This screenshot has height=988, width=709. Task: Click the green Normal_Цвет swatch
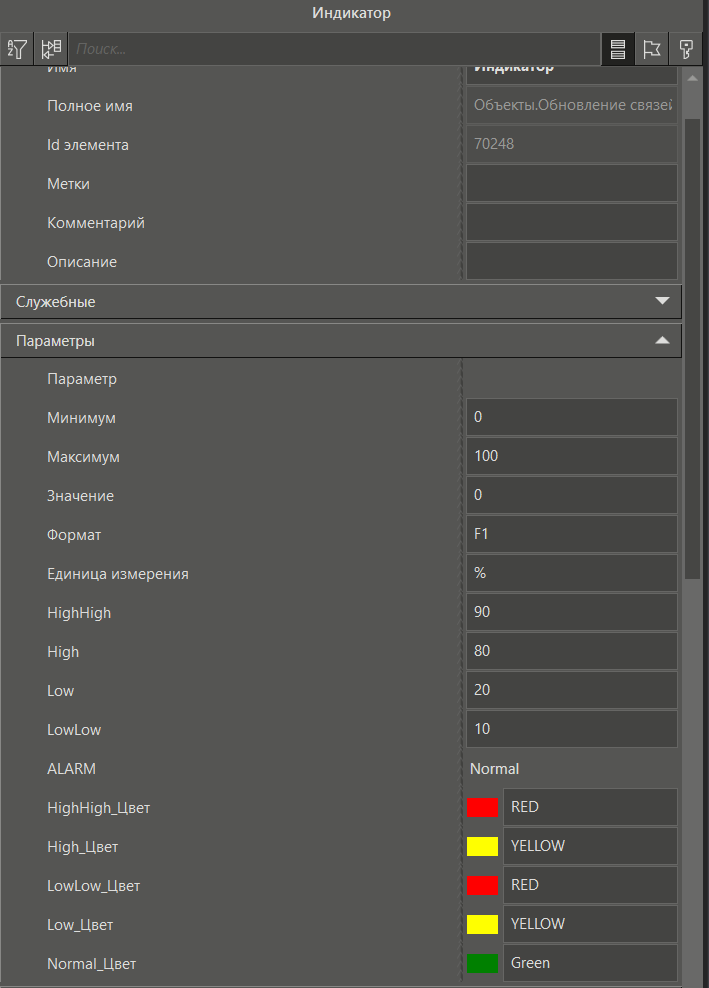coord(482,962)
